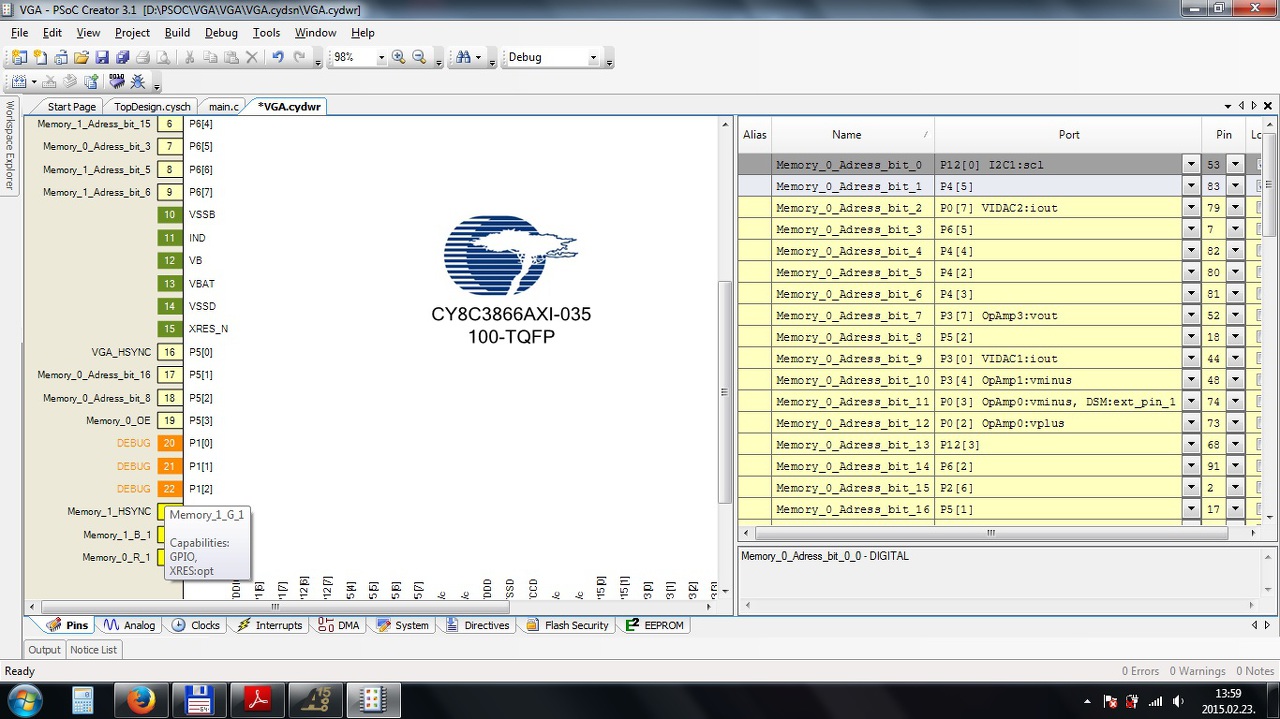
Task: Click the Paste clipboard icon
Action: [x=231, y=57]
